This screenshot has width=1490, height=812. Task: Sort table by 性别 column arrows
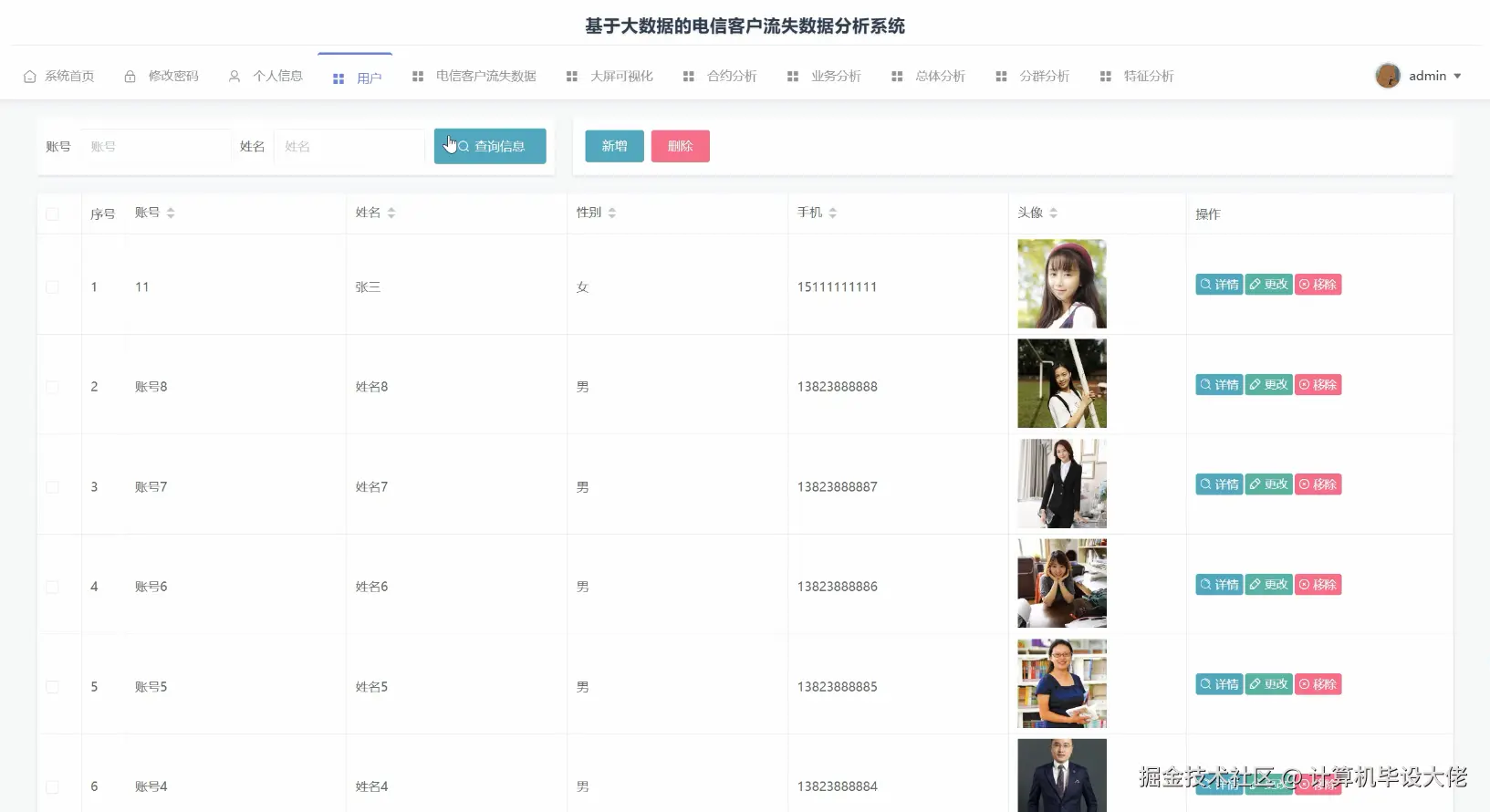point(612,213)
